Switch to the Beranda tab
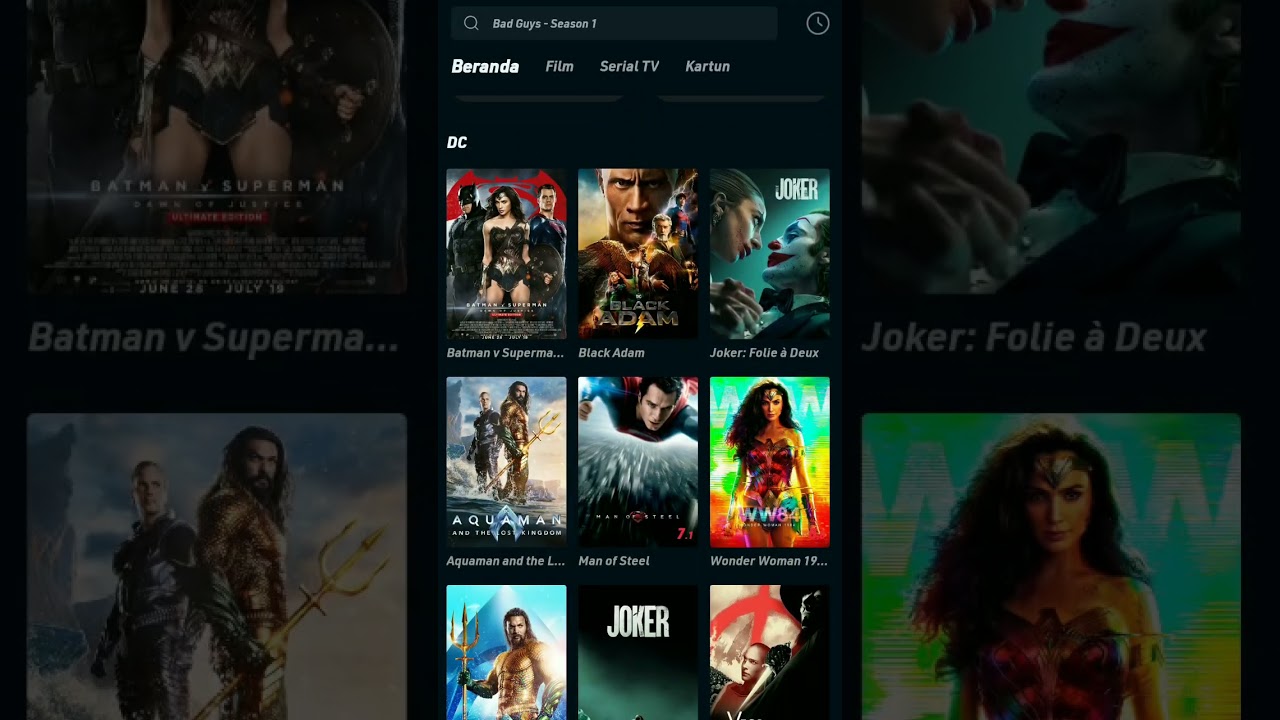 point(485,66)
